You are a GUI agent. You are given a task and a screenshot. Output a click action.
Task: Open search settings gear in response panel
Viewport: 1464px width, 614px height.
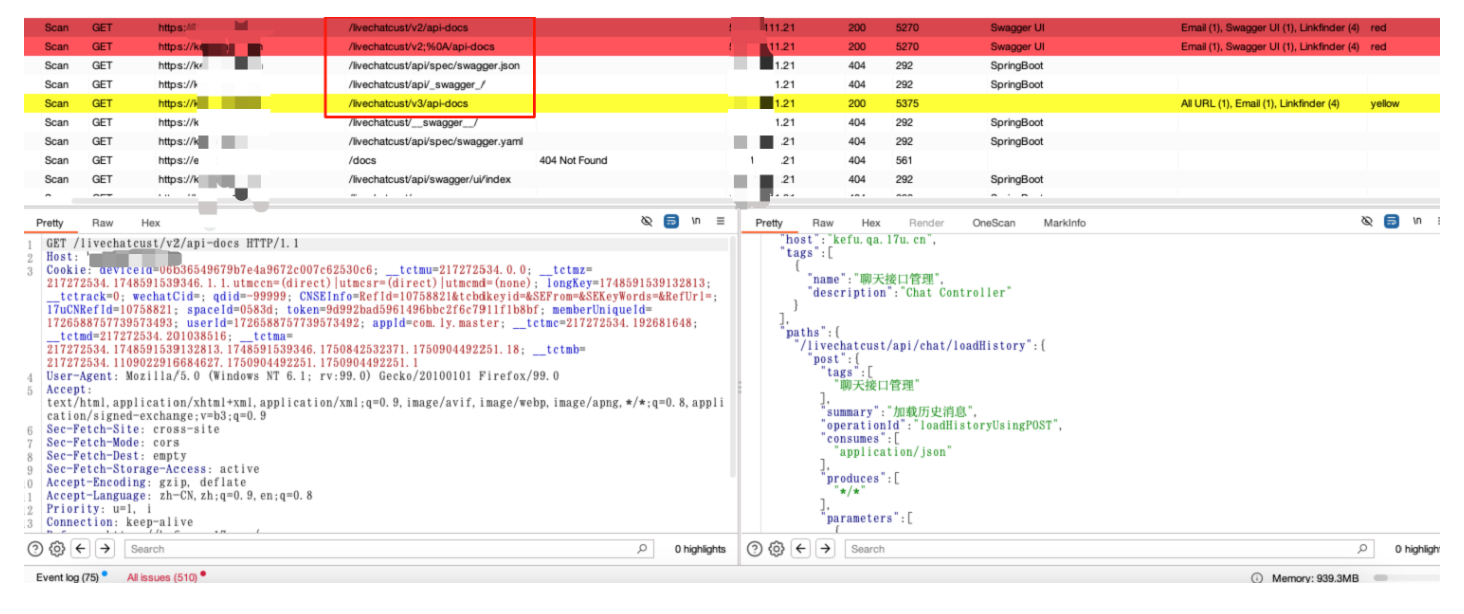click(x=777, y=549)
